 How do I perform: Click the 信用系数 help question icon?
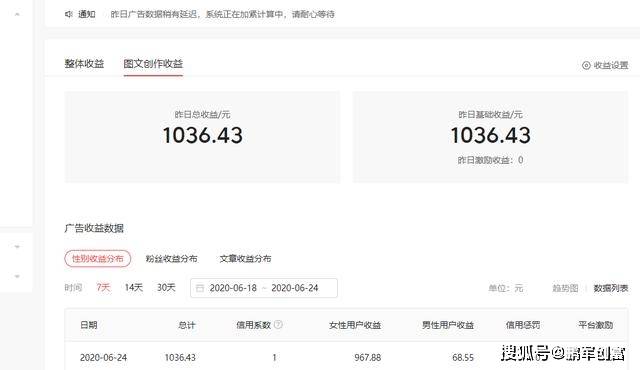(278, 325)
